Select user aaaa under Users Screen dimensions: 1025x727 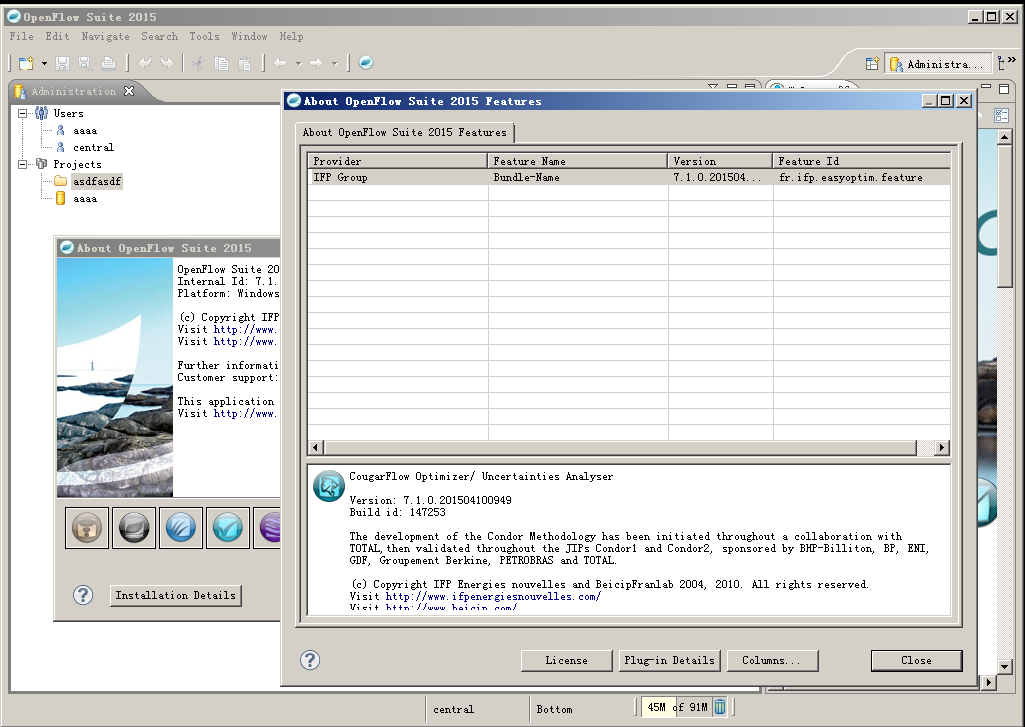(85, 131)
